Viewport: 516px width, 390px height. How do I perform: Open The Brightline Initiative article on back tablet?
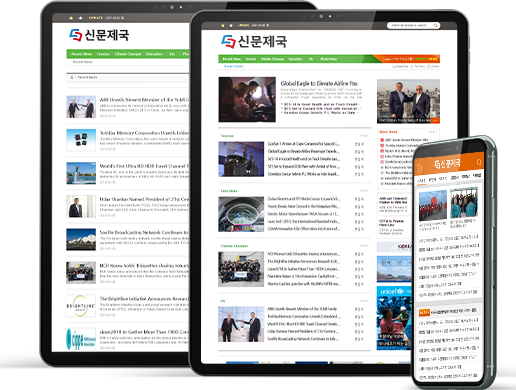(x=144, y=299)
